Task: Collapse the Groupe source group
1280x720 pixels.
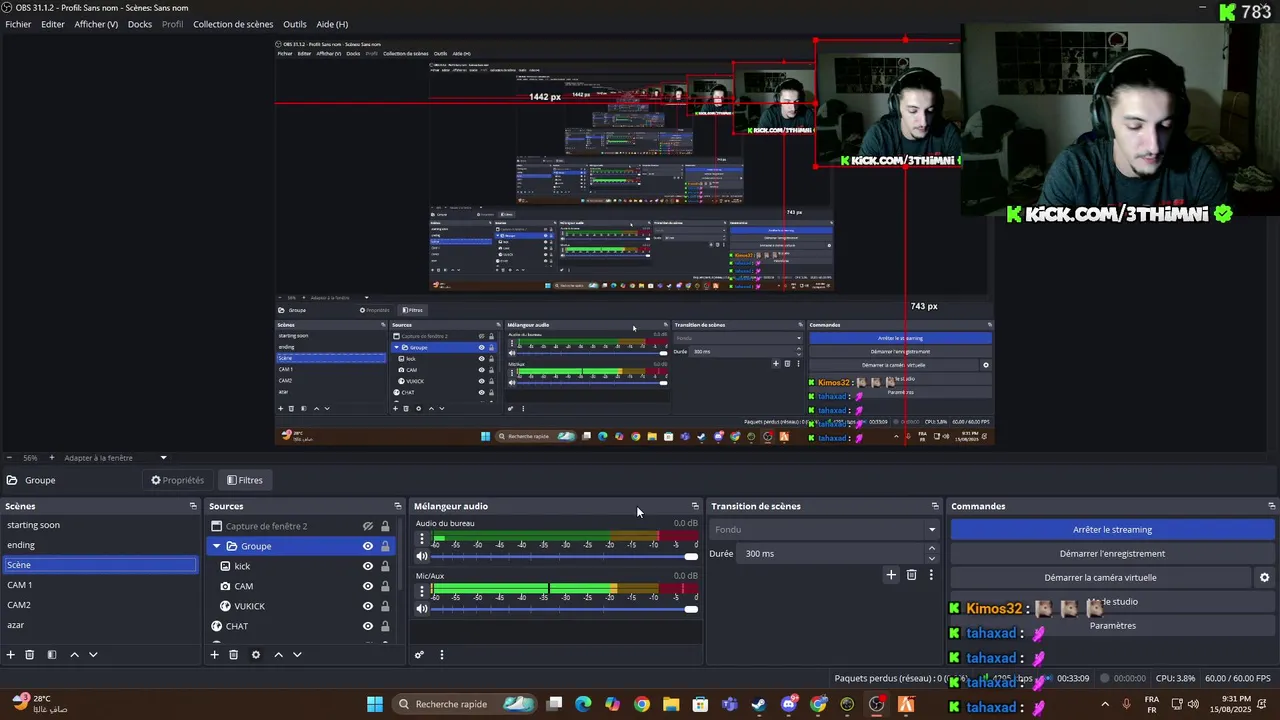Action: (216, 546)
